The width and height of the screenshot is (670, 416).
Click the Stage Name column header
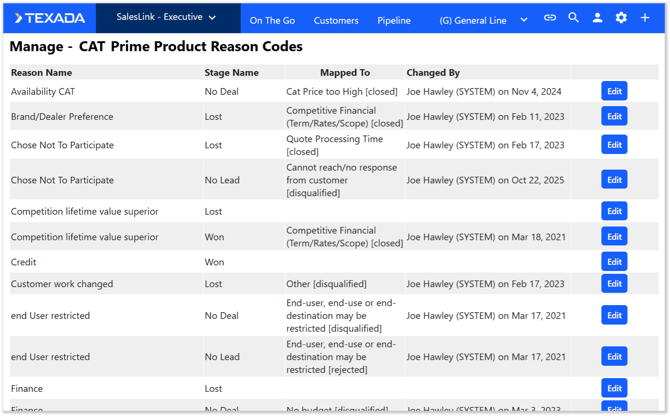pyautogui.click(x=232, y=72)
